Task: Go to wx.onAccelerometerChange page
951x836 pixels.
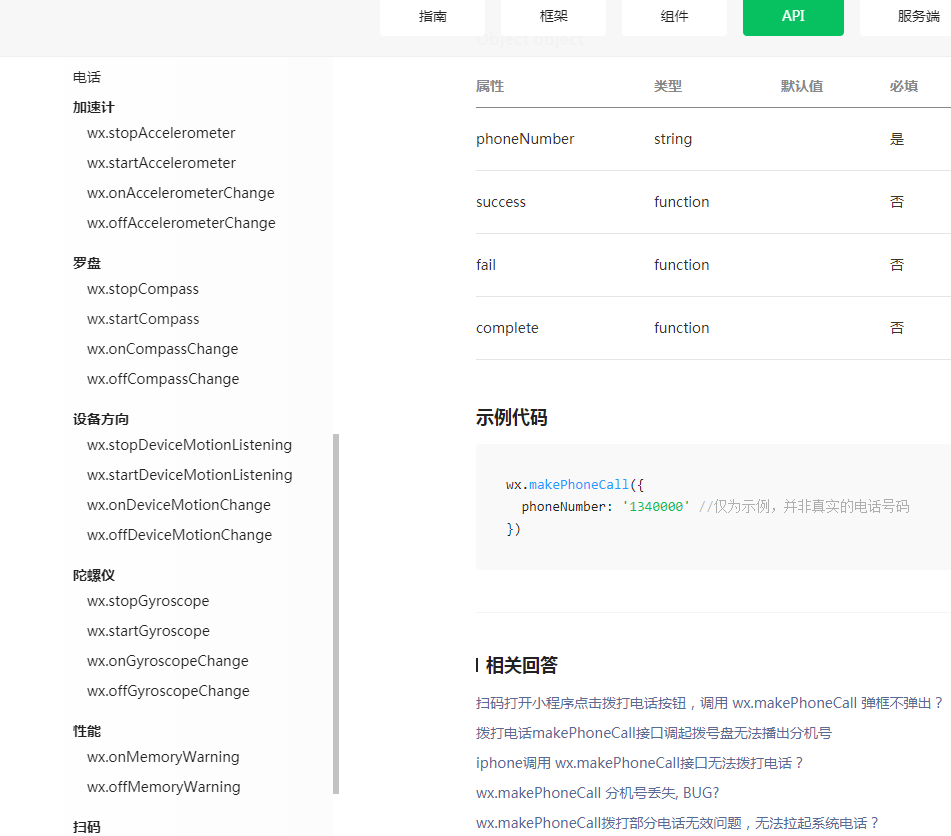Action: 180,193
